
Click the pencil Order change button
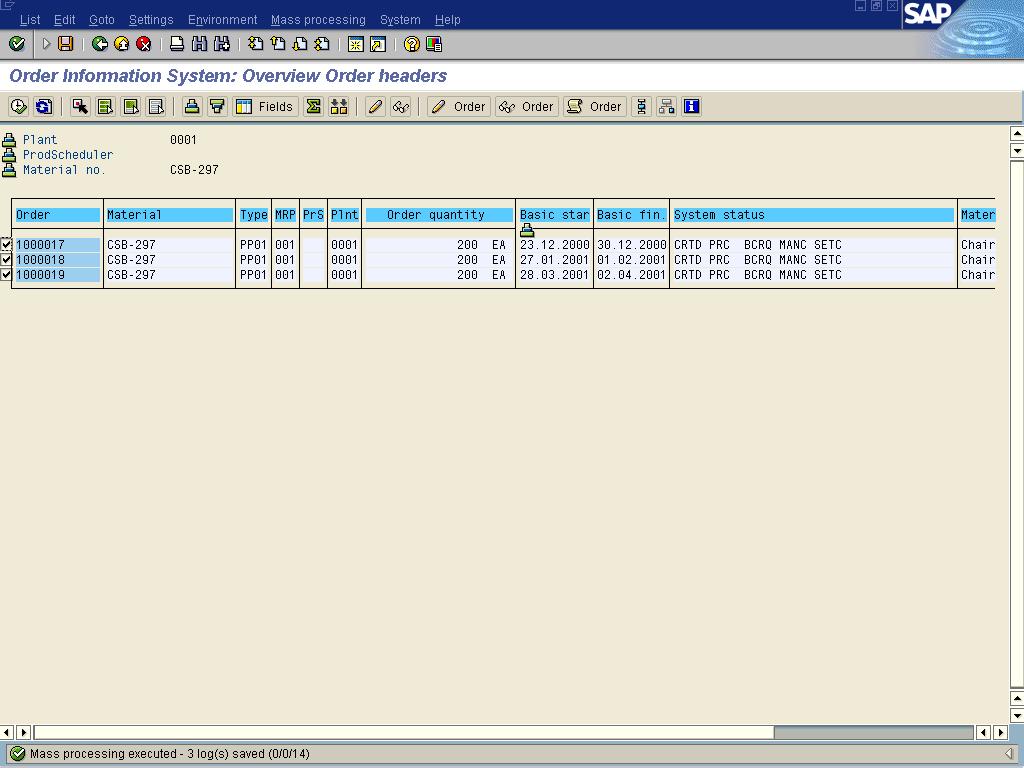pyautogui.click(x=458, y=106)
